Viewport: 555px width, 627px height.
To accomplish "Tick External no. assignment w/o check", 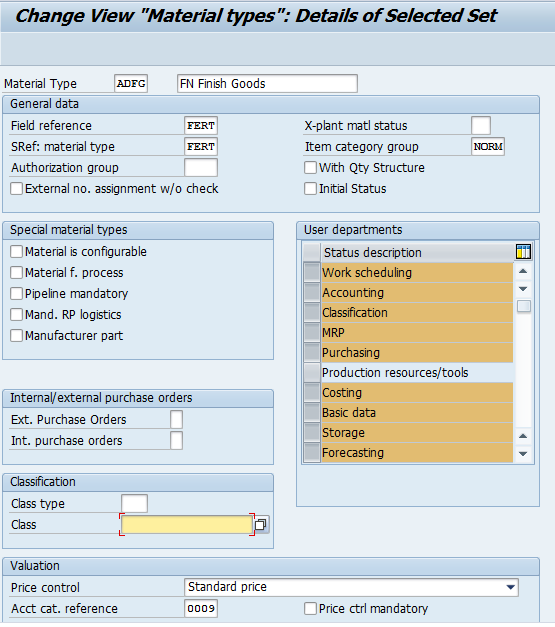I will 17,189.
